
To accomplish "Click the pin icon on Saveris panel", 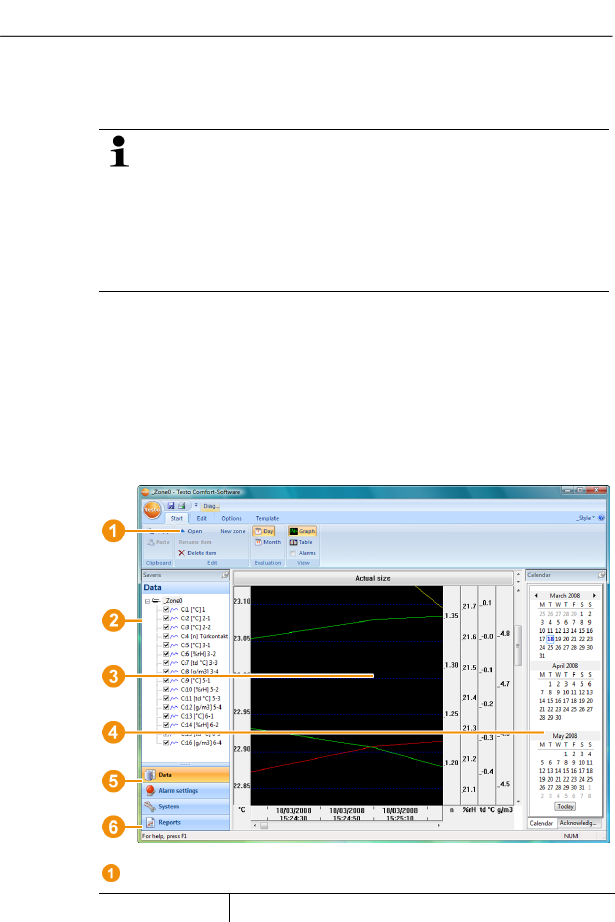I will point(225,575).
